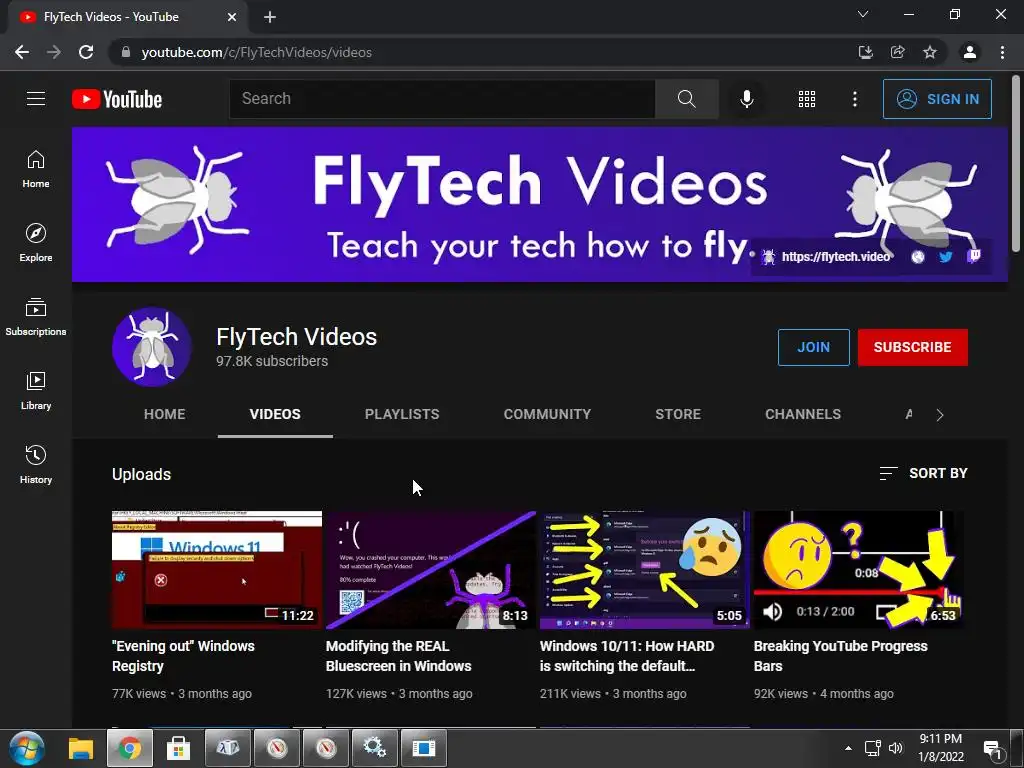Switch to the HOME channel tab
Image resolution: width=1024 pixels, height=768 pixels.
click(x=165, y=414)
